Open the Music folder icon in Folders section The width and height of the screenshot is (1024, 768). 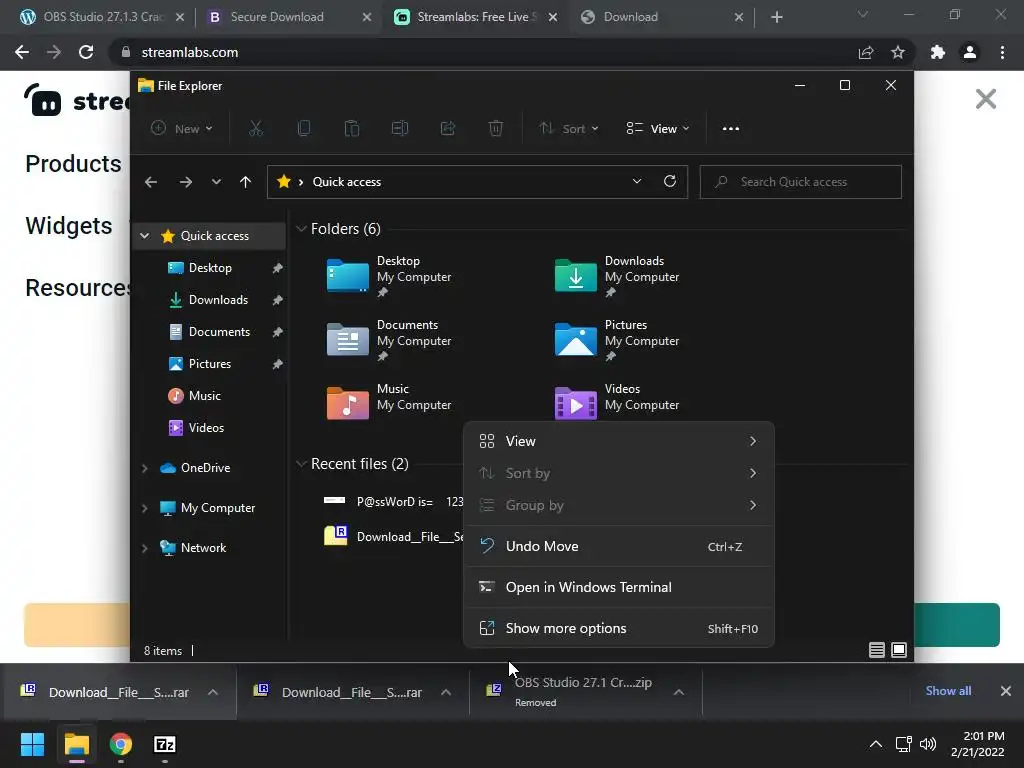[347, 403]
